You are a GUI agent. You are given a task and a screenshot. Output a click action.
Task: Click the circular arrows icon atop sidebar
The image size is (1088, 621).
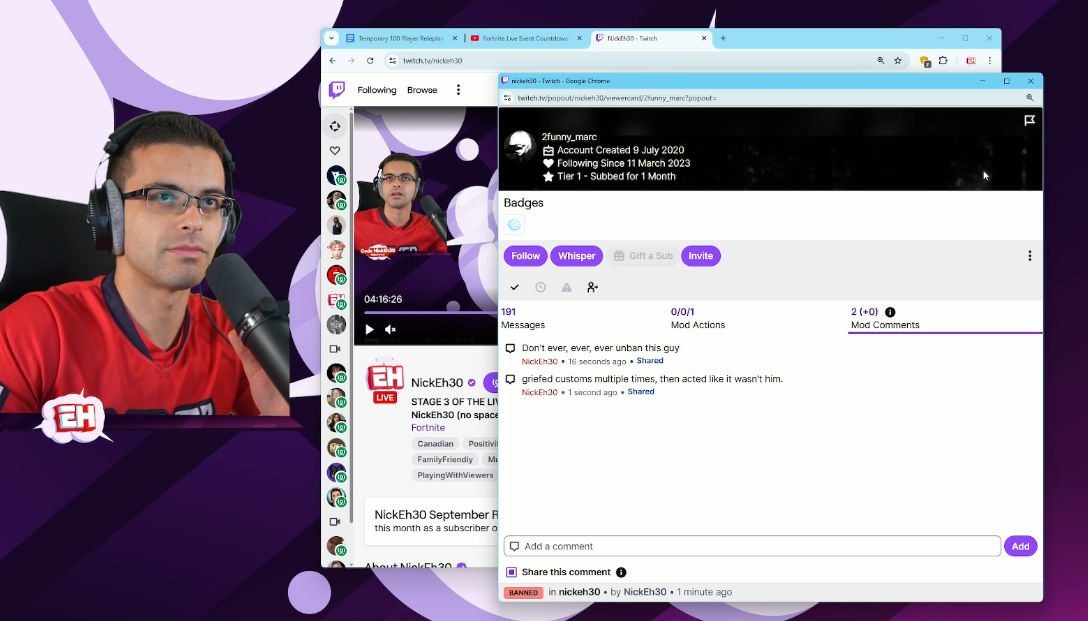[335, 126]
